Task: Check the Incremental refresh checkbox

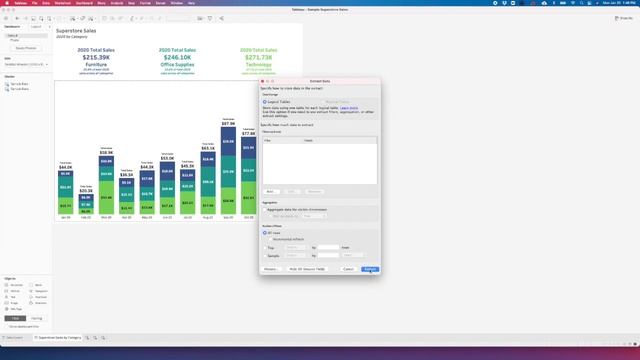Action: tap(270, 239)
